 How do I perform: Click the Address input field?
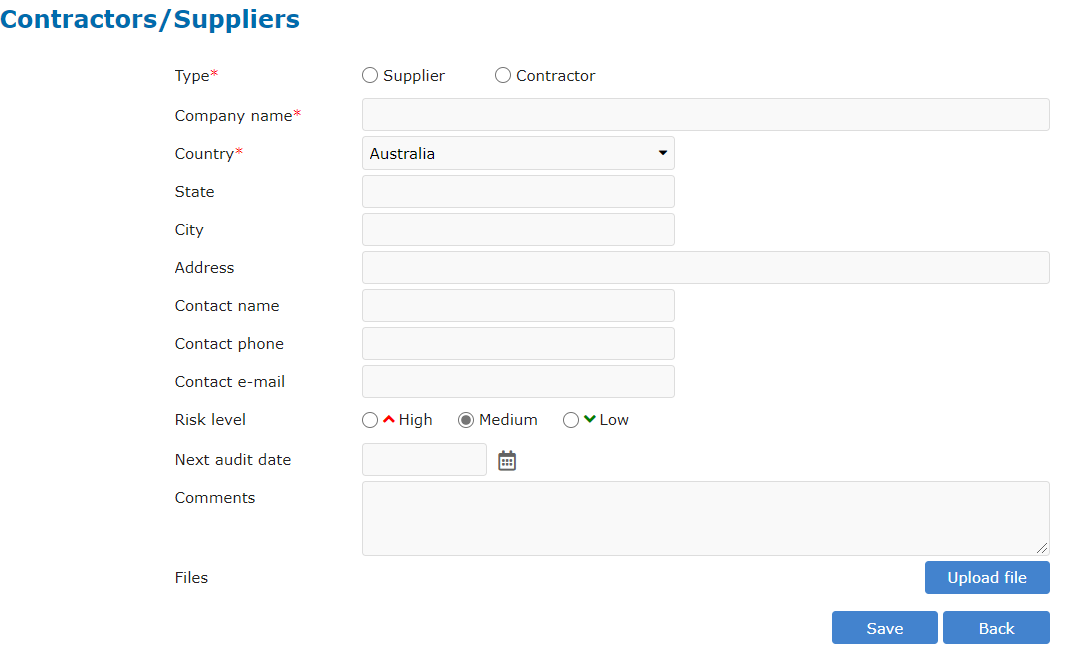(x=705, y=267)
